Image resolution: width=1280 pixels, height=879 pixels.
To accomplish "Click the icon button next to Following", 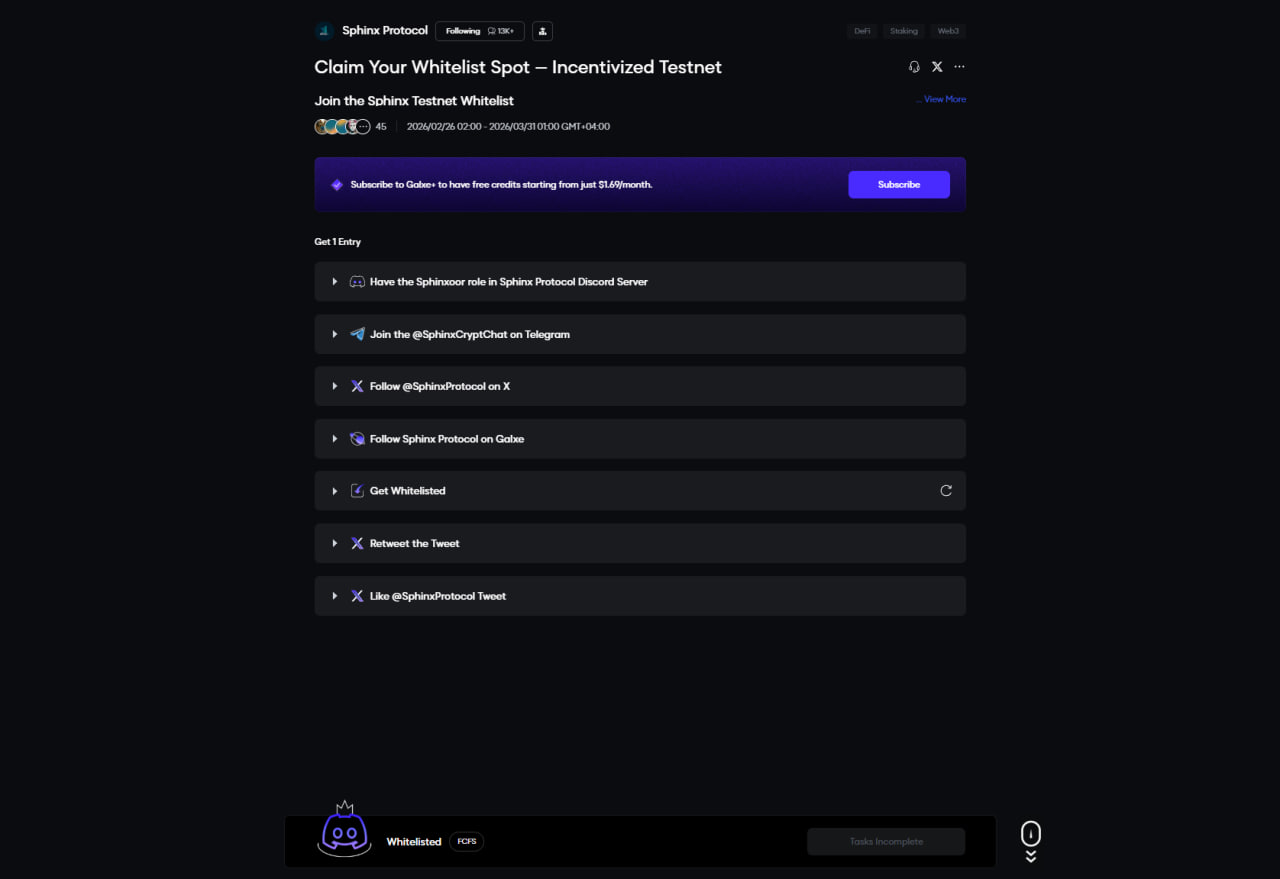I will 542,31.
